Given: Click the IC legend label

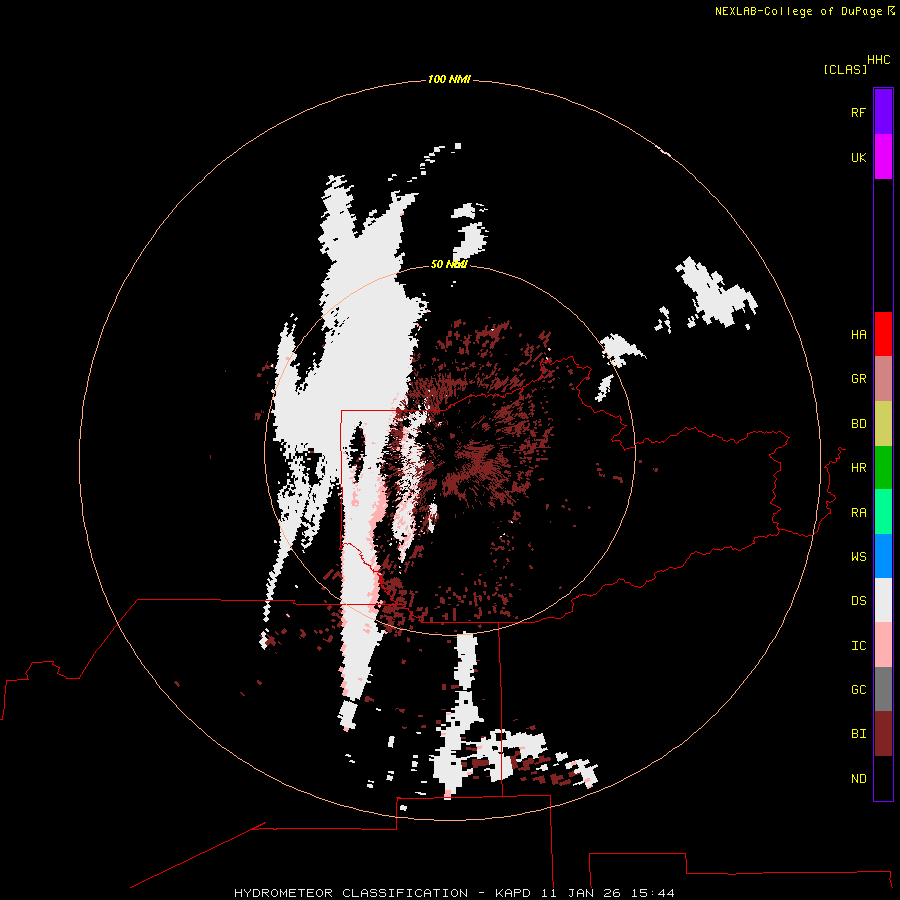Looking at the screenshot, I should tap(858, 646).
